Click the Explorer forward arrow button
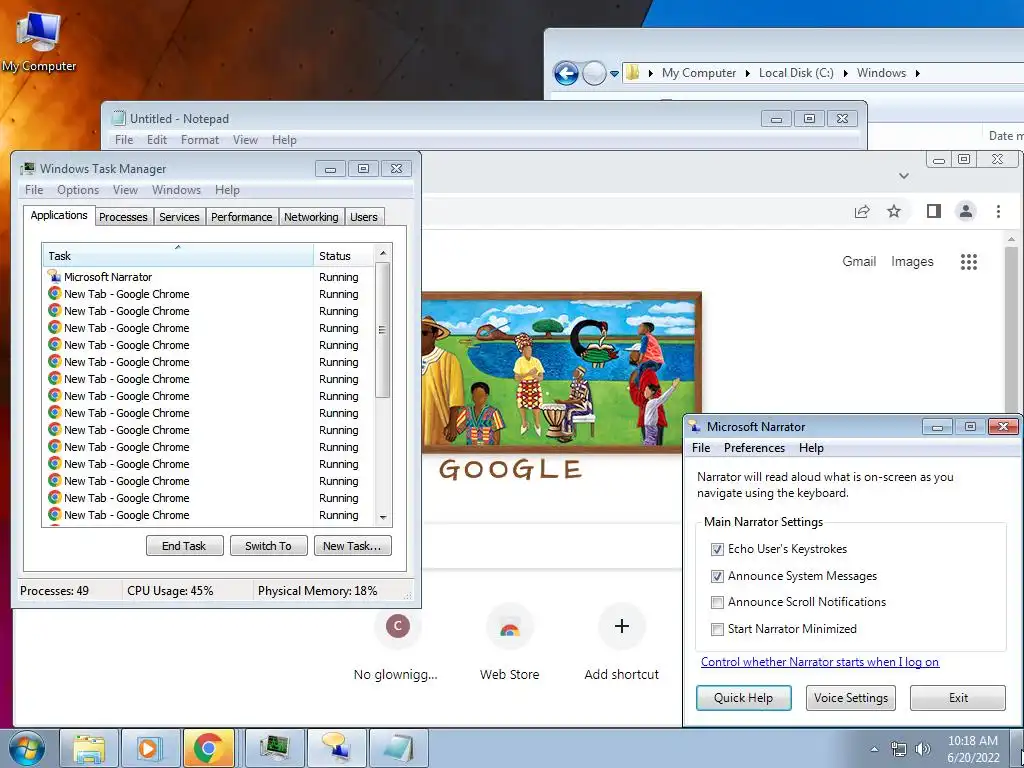The width and height of the screenshot is (1024, 768). [594, 73]
